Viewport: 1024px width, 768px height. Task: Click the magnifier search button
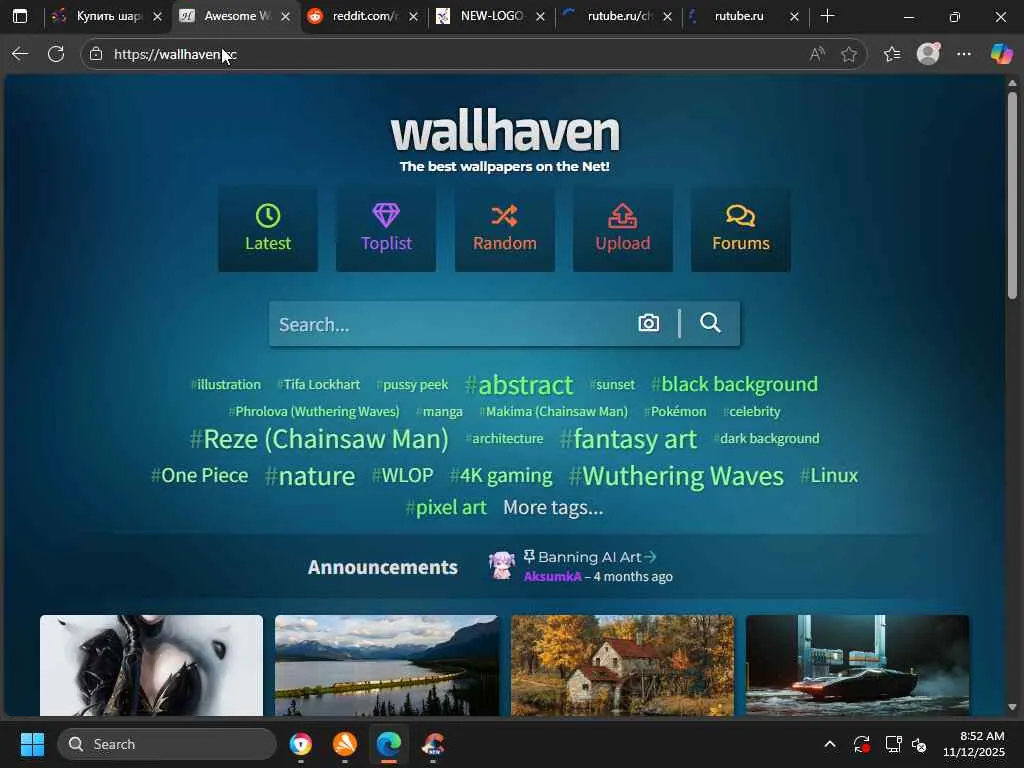point(711,323)
